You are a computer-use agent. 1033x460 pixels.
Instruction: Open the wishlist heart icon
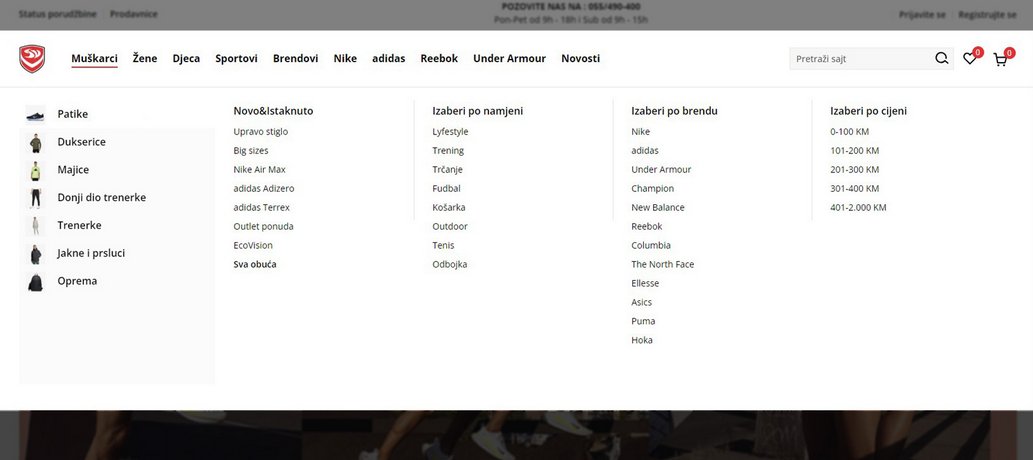[969, 59]
